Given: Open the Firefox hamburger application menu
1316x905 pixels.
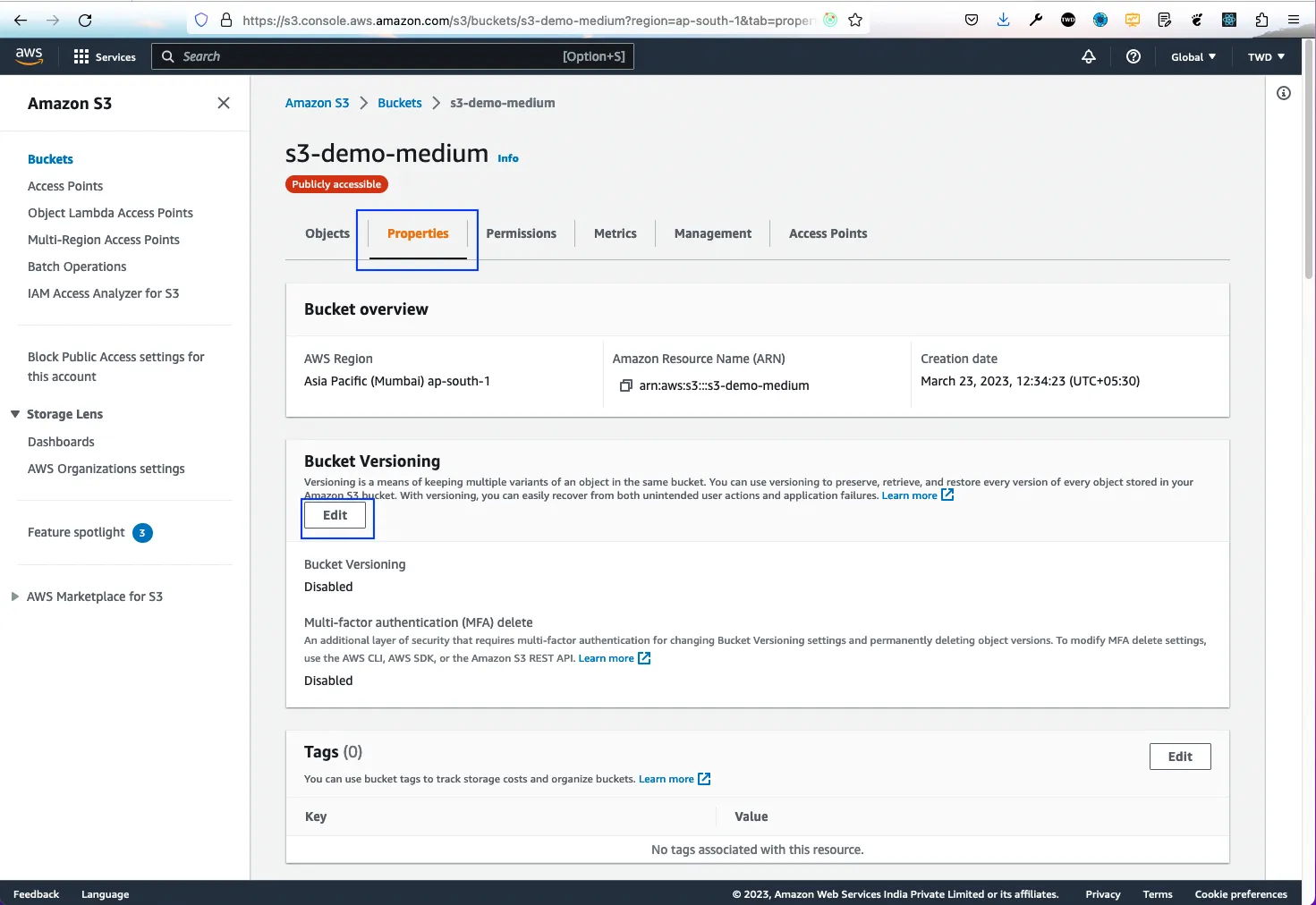Looking at the screenshot, I should click(1294, 20).
